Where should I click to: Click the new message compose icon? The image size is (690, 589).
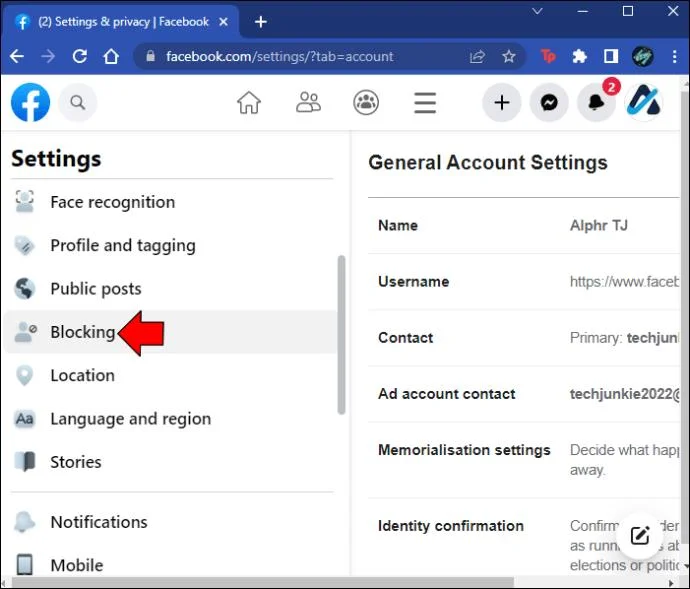coord(639,535)
